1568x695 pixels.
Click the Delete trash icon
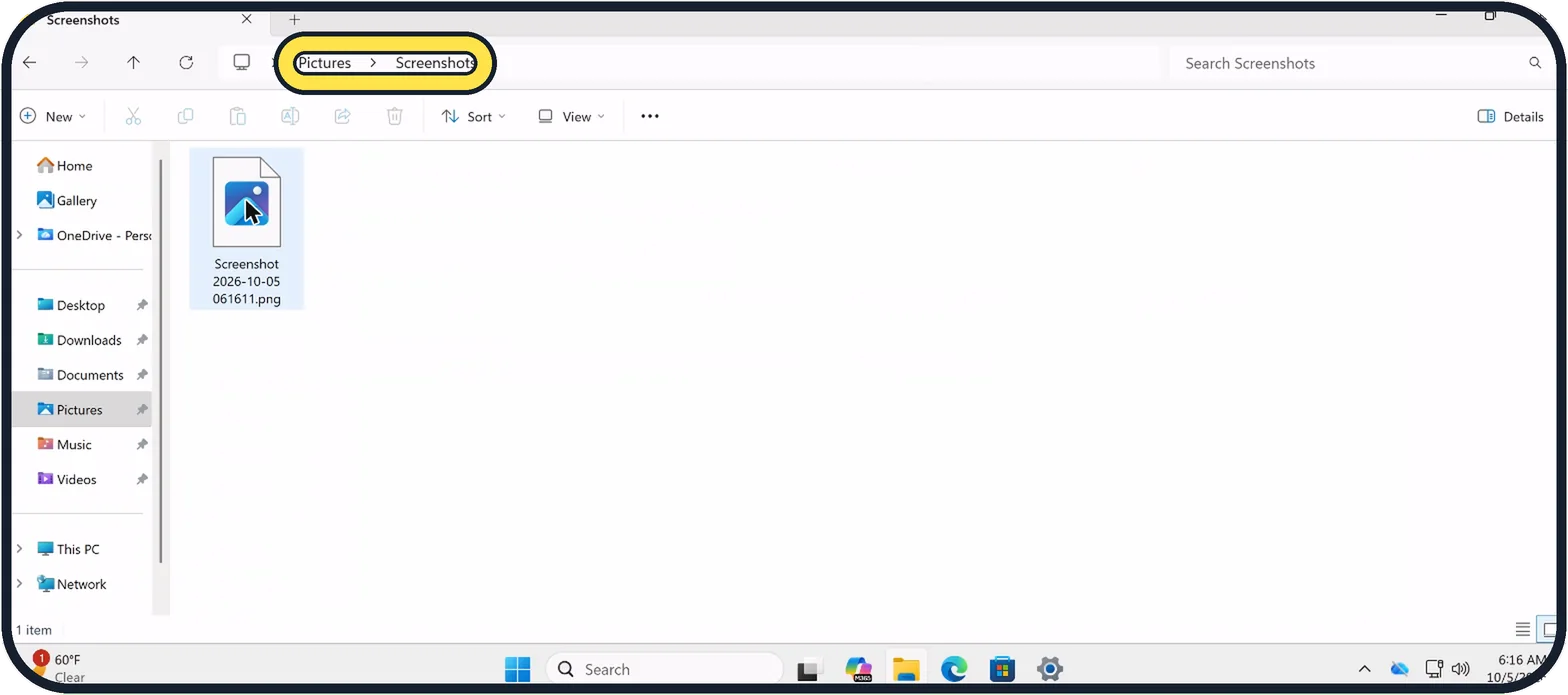395,116
